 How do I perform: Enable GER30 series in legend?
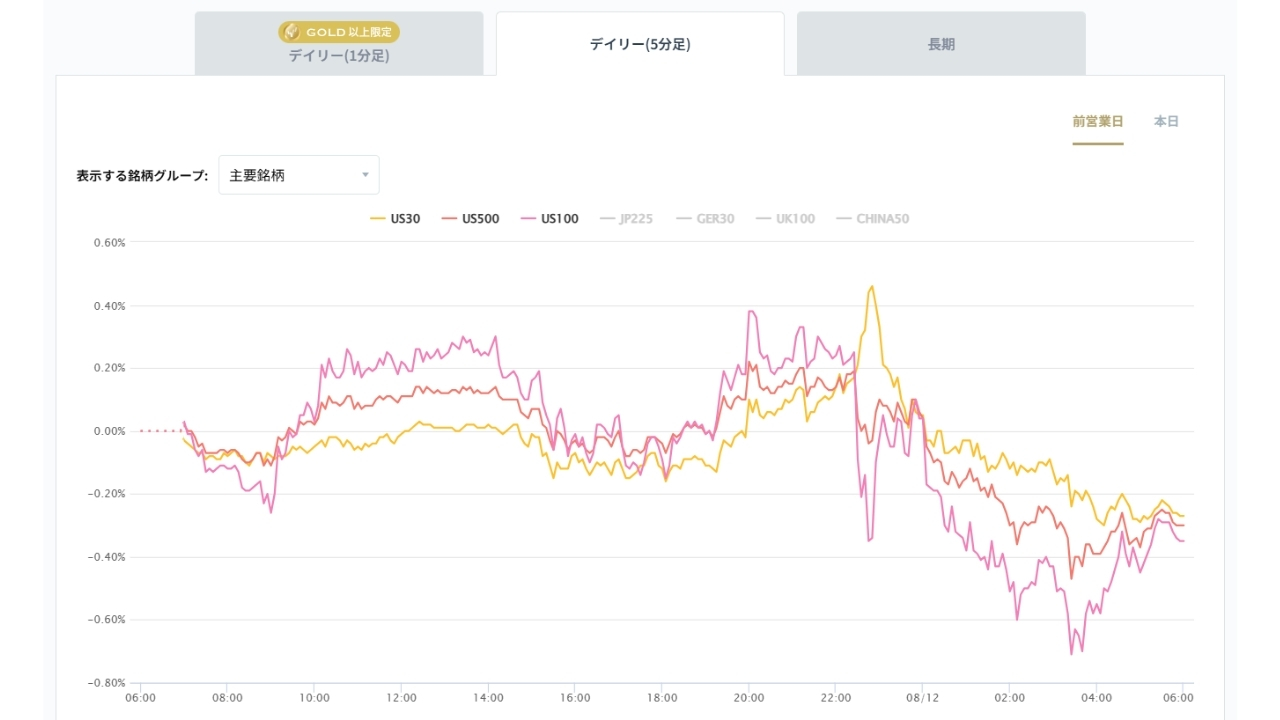tap(705, 218)
